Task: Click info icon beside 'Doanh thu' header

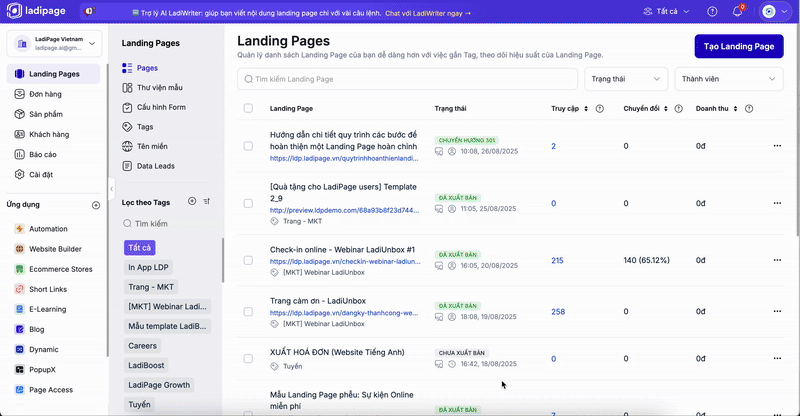Action: click(x=749, y=109)
